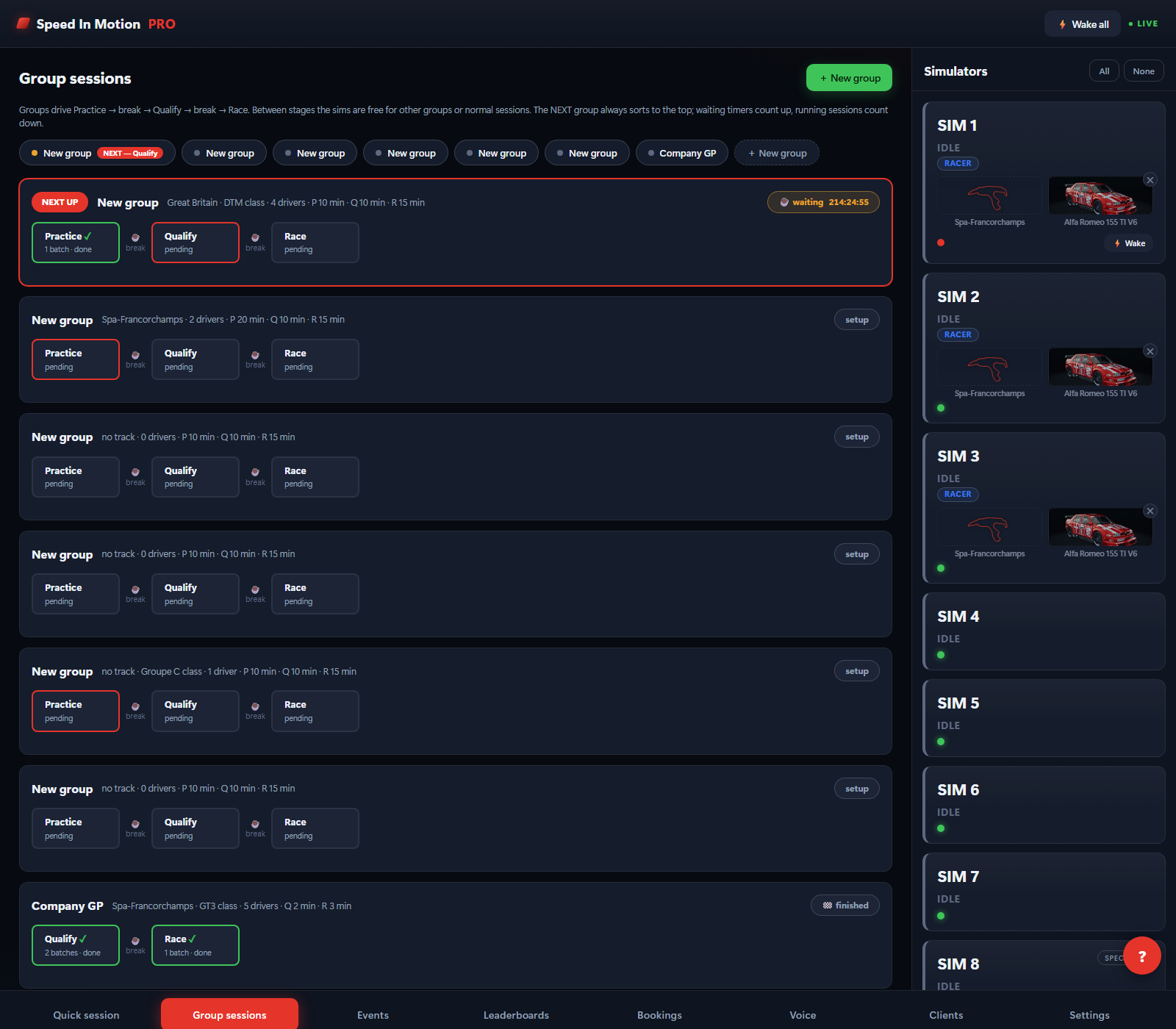Select Practice stage in the Groupe C group
Image resolution: width=1176 pixels, height=1029 pixels.
(x=76, y=711)
